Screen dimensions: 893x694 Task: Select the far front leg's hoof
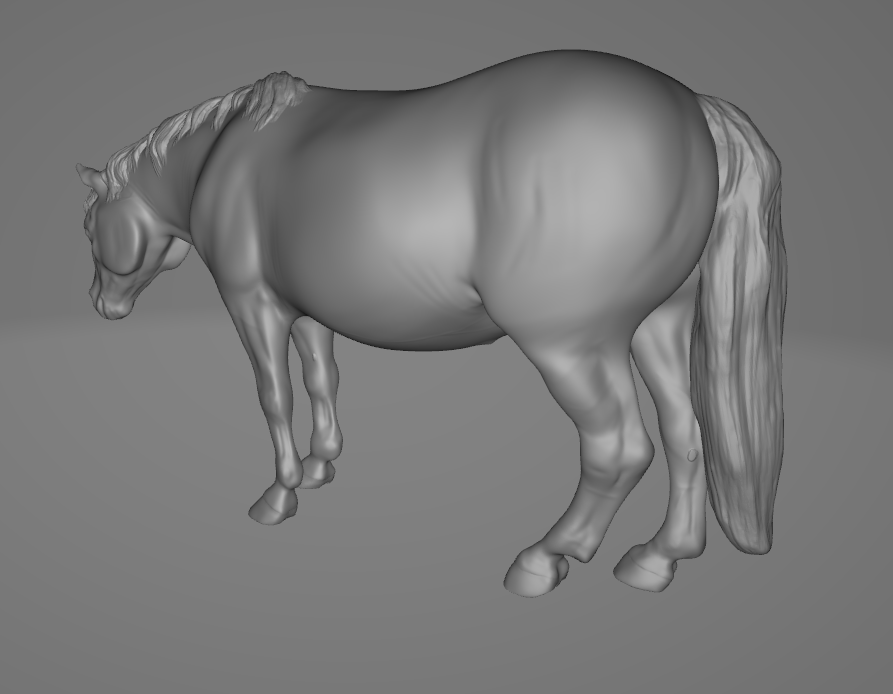pyautogui.click(x=316, y=473)
